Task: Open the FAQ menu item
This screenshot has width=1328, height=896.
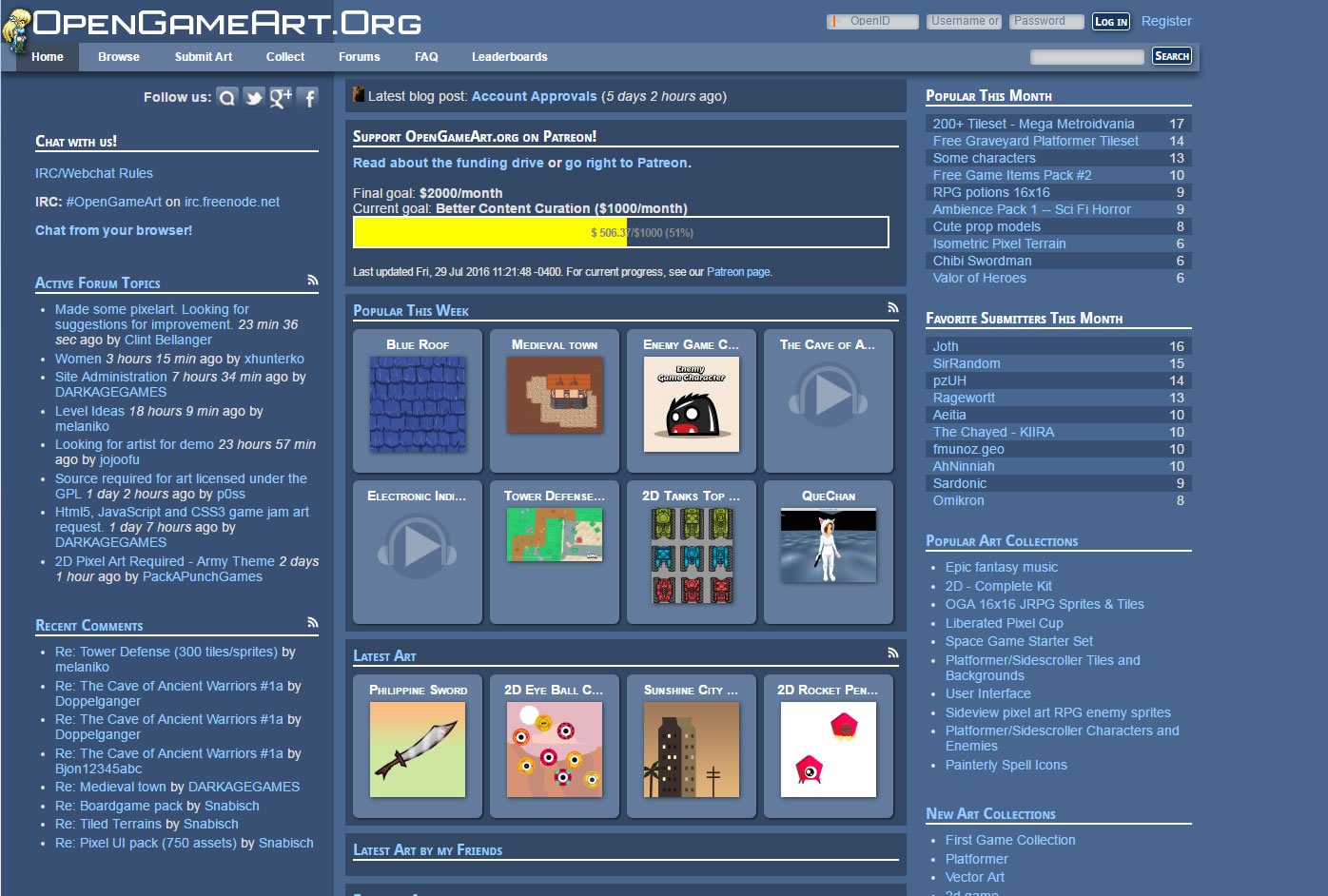Action: pos(426,57)
